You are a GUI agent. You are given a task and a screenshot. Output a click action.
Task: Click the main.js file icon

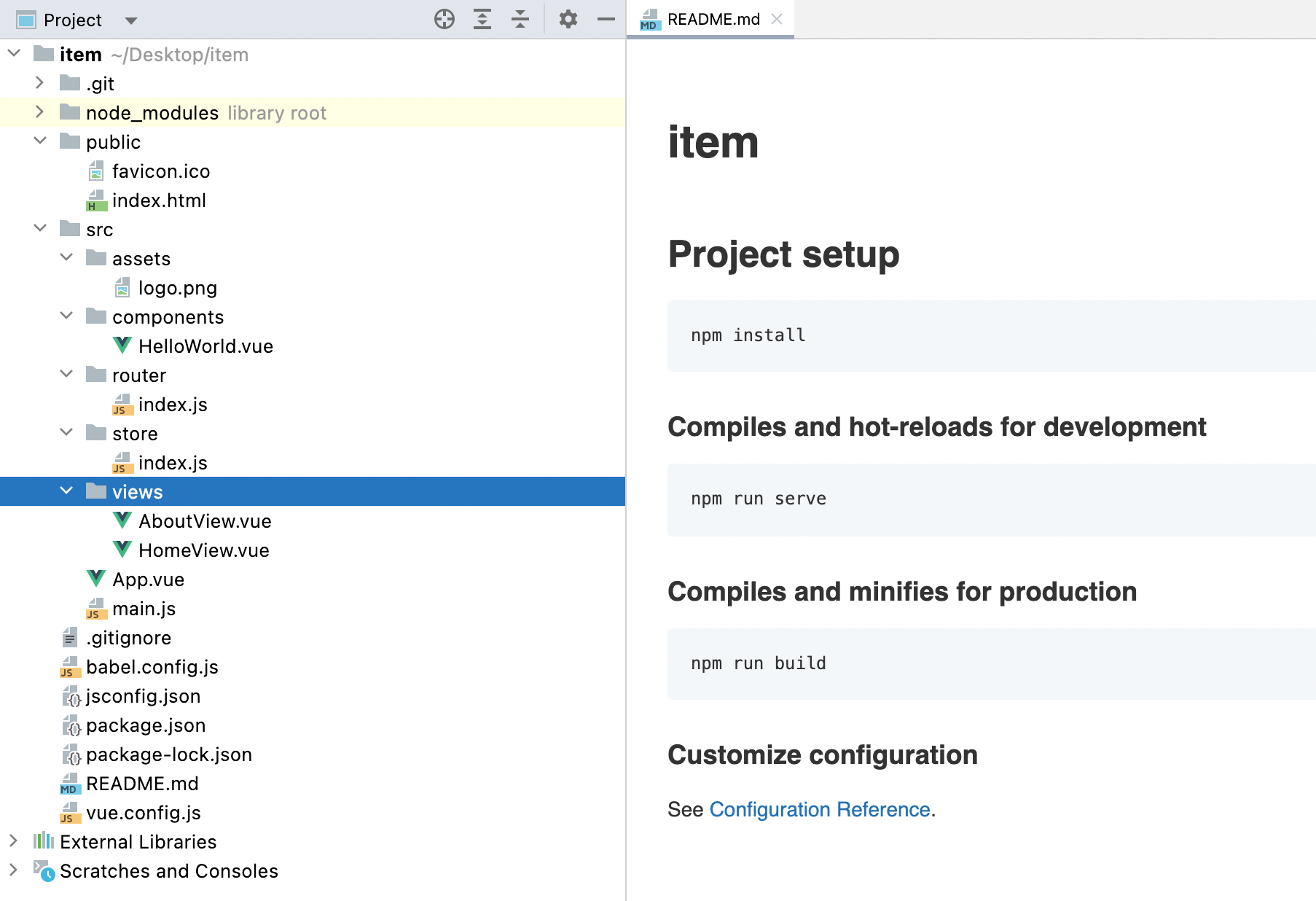pyautogui.click(x=96, y=609)
